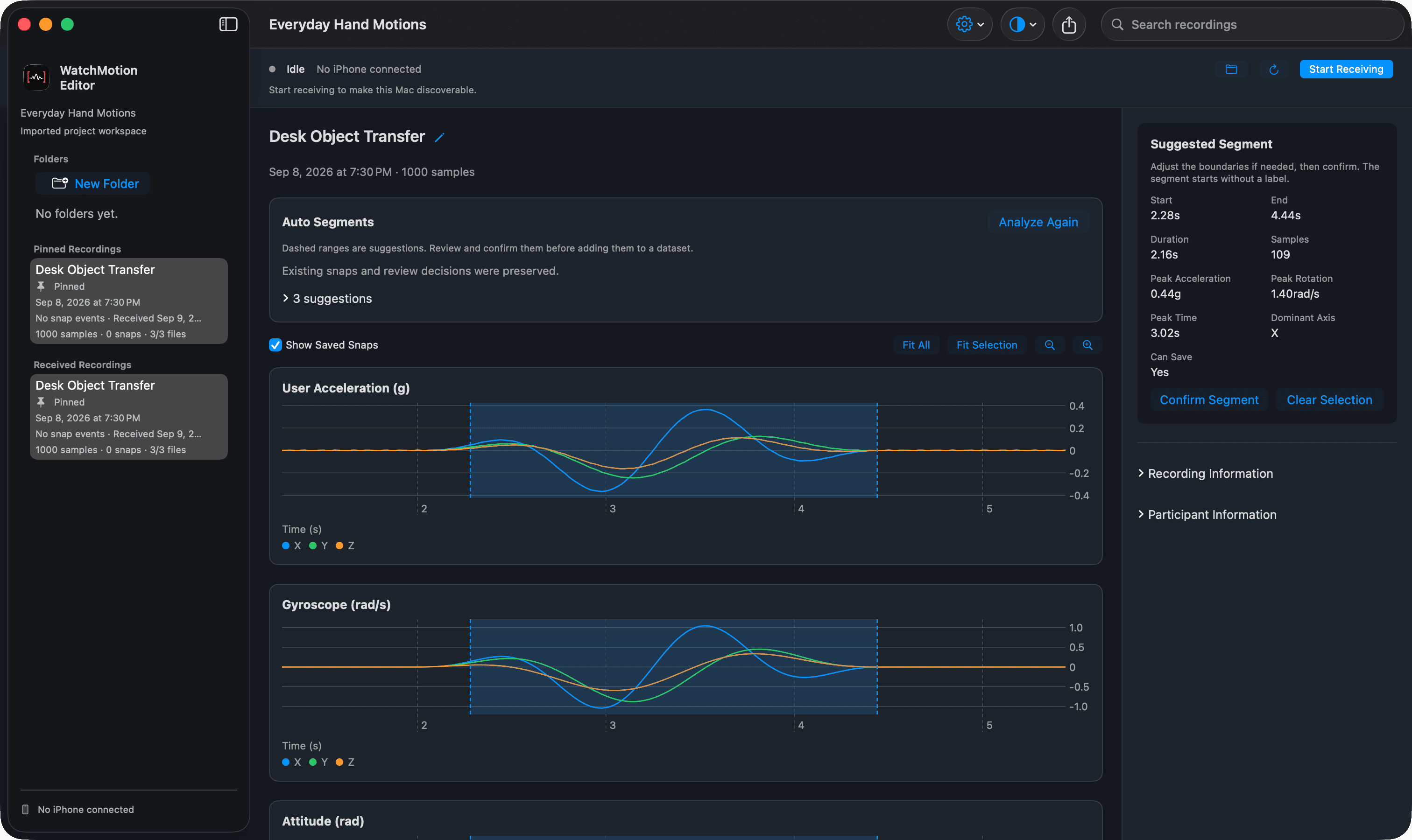Click Y legend dot in Gyroscope chart
The height and width of the screenshot is (840, 1412).
(x=313, y=762)
